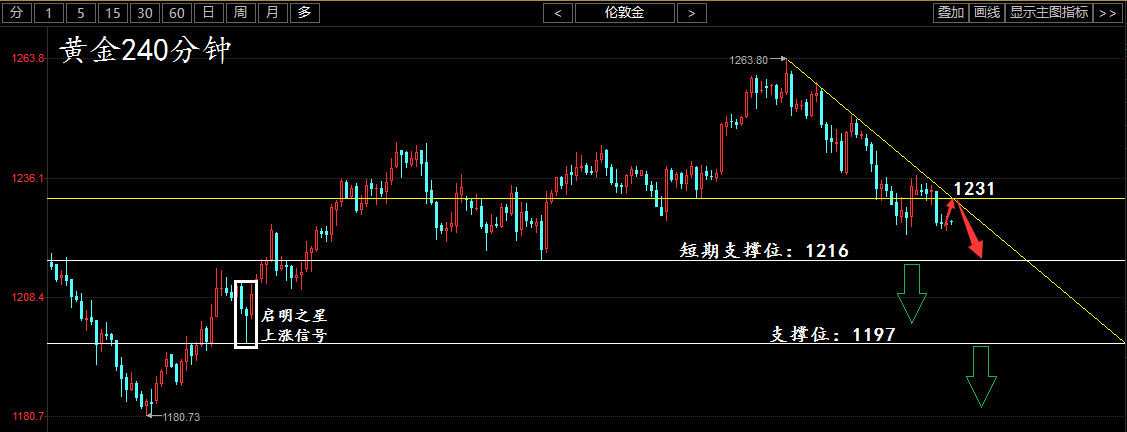This screenshot has height=432, width=1127.
Task: Open the 画线 drawing tool
Action: point(987,13)
